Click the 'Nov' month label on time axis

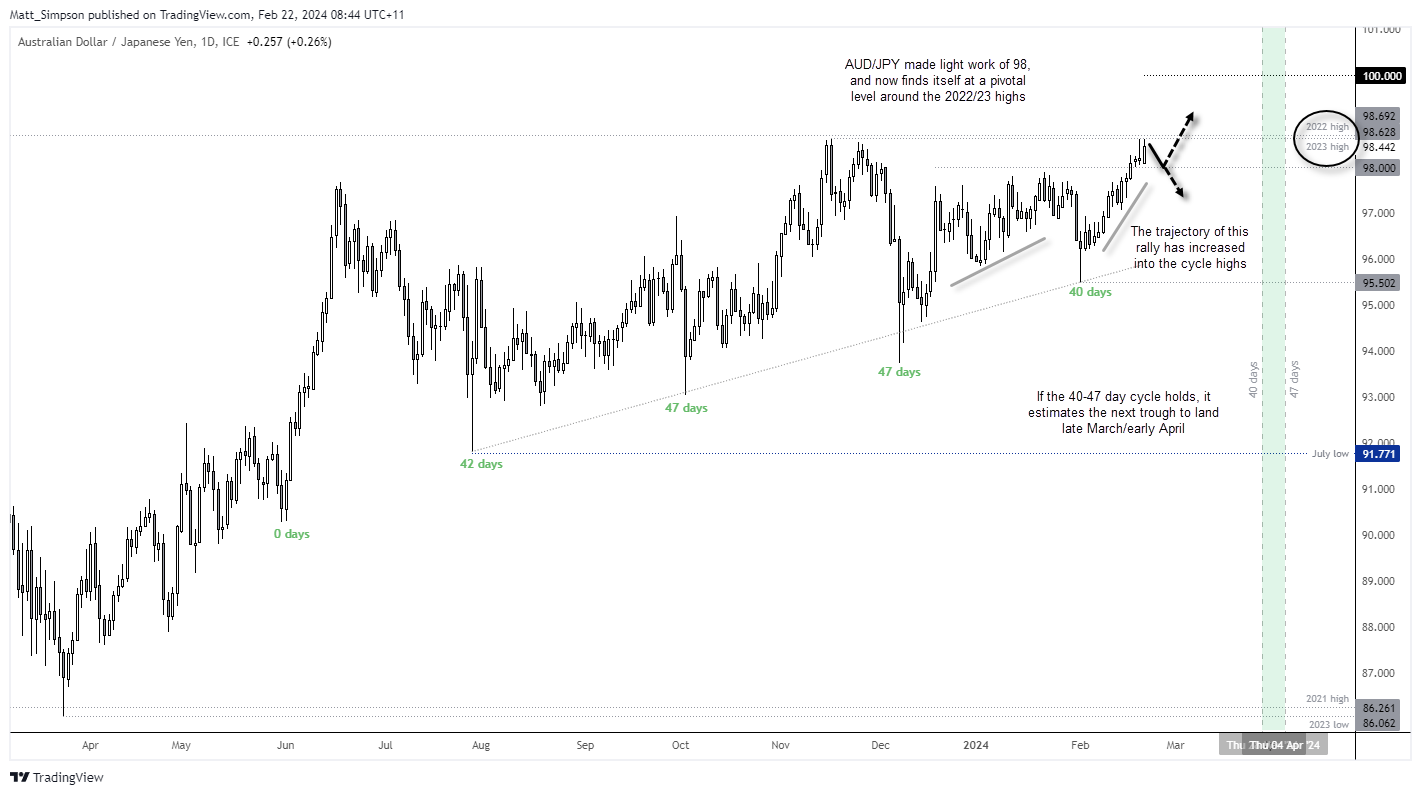[781, 745]
